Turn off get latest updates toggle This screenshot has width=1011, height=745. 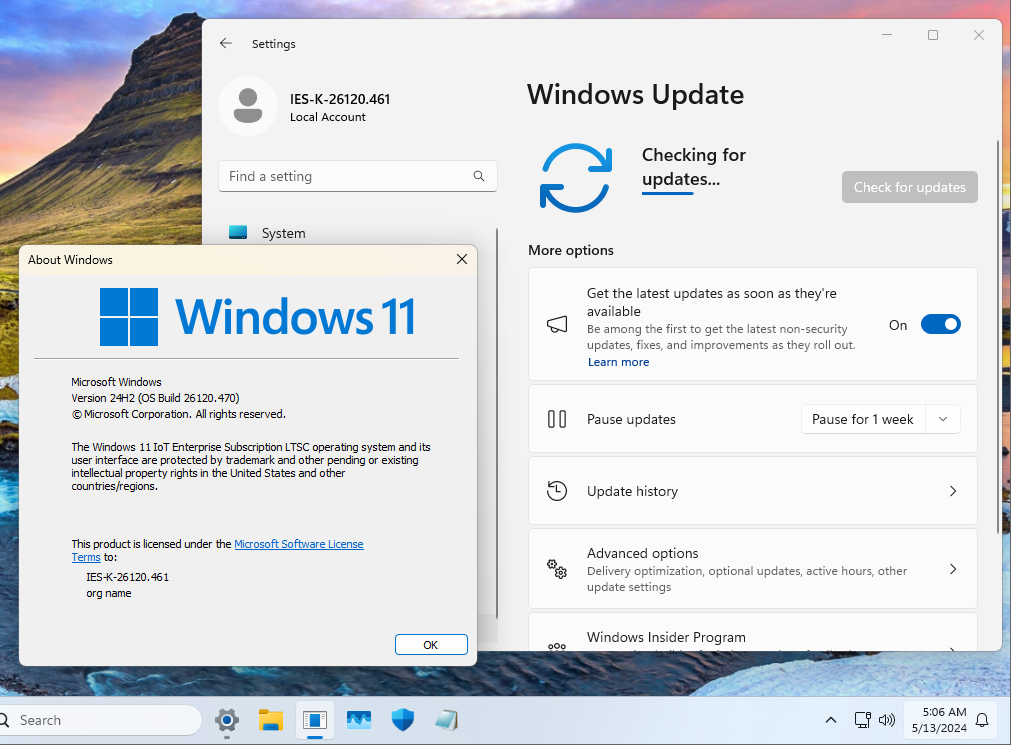tap(941, 324)
